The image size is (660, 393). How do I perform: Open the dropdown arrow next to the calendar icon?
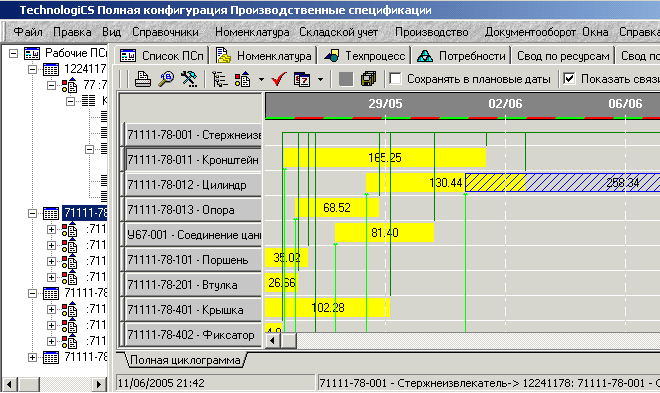[320, 79]
